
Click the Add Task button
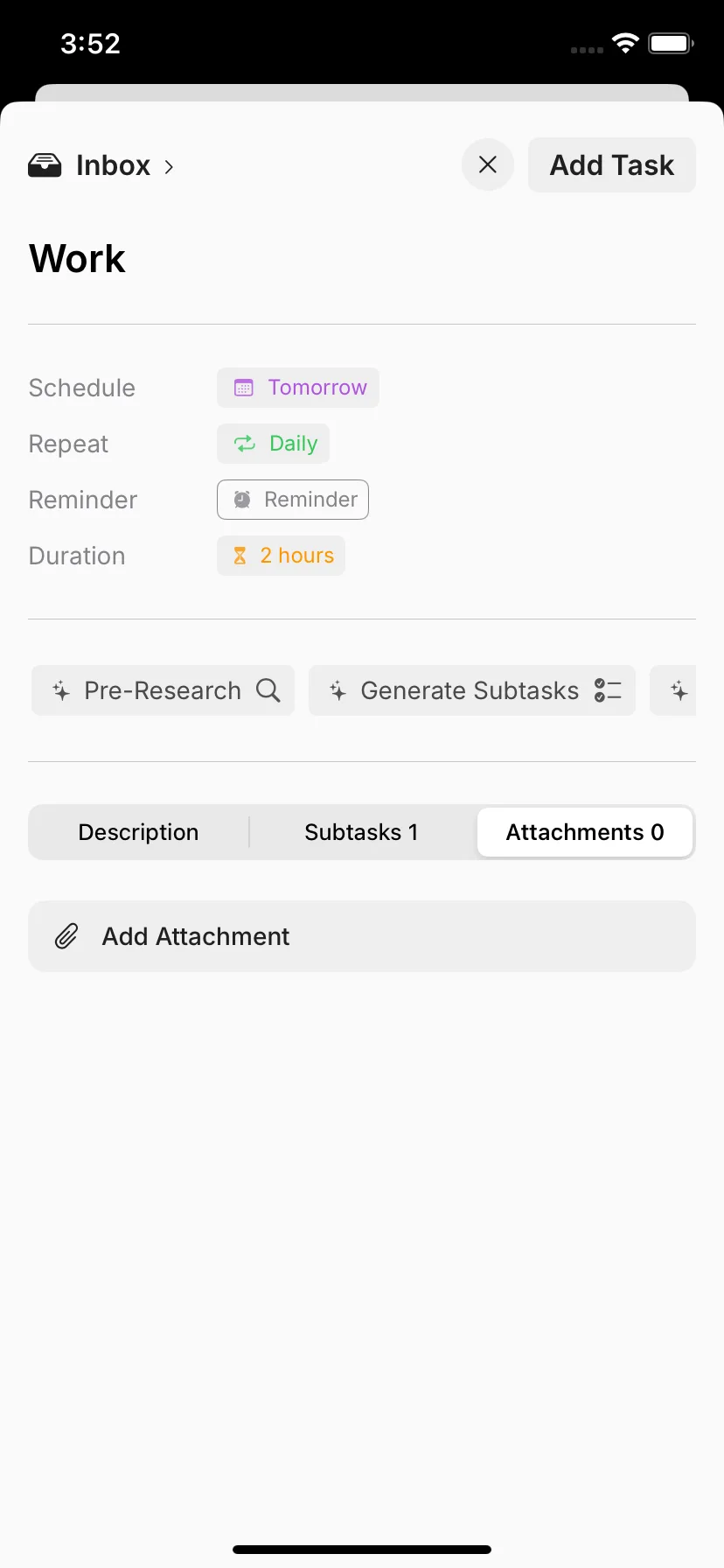click(x=612, y=164)
